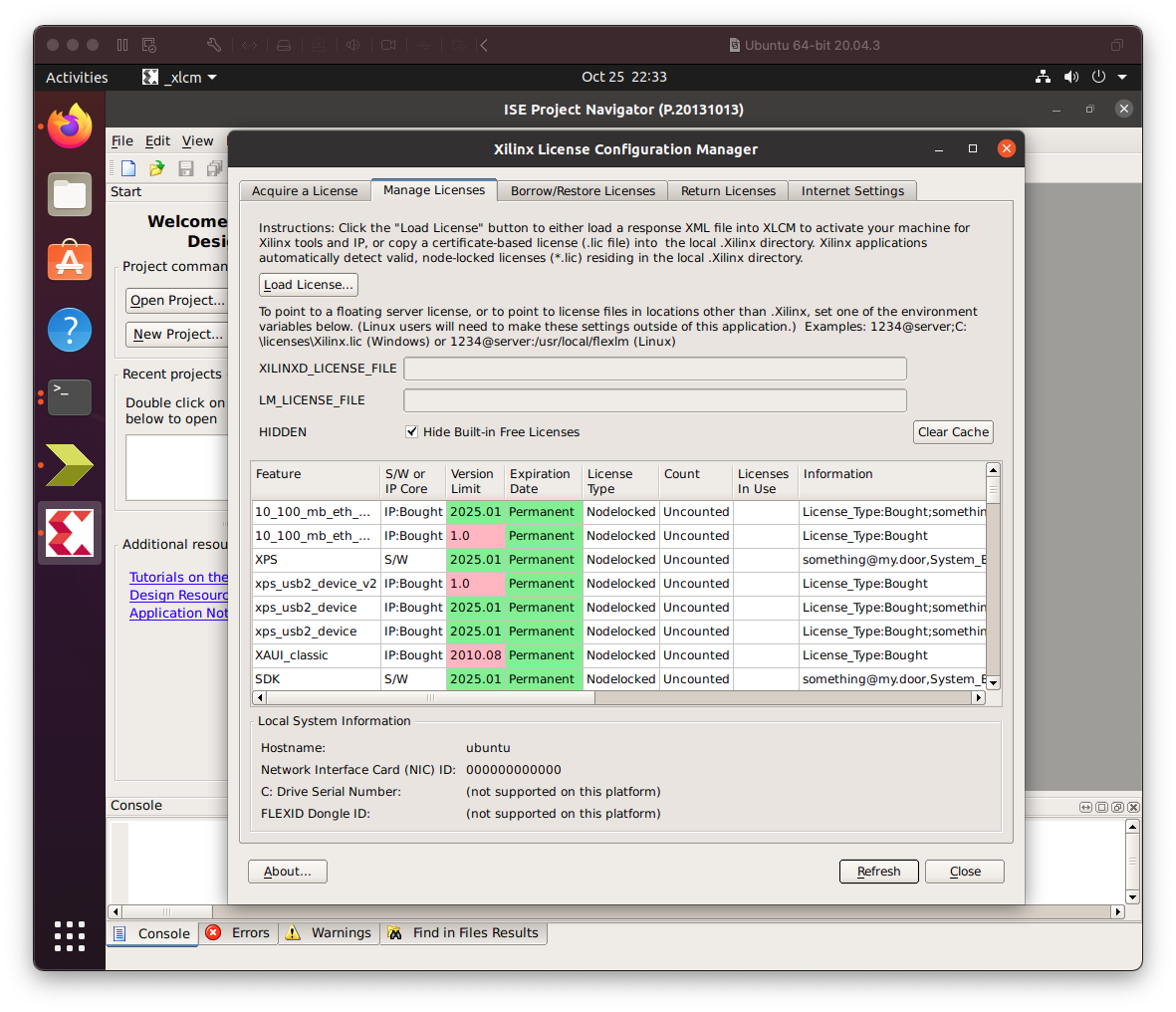
Task: Launch Ubuntu Software from the dock
Action: [70, 260]
